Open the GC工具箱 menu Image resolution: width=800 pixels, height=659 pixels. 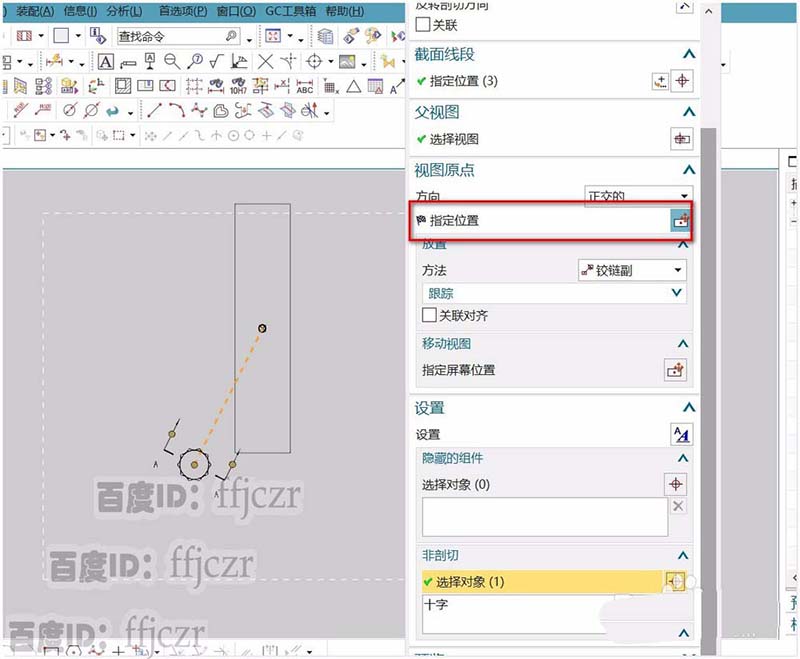(290, 11)
